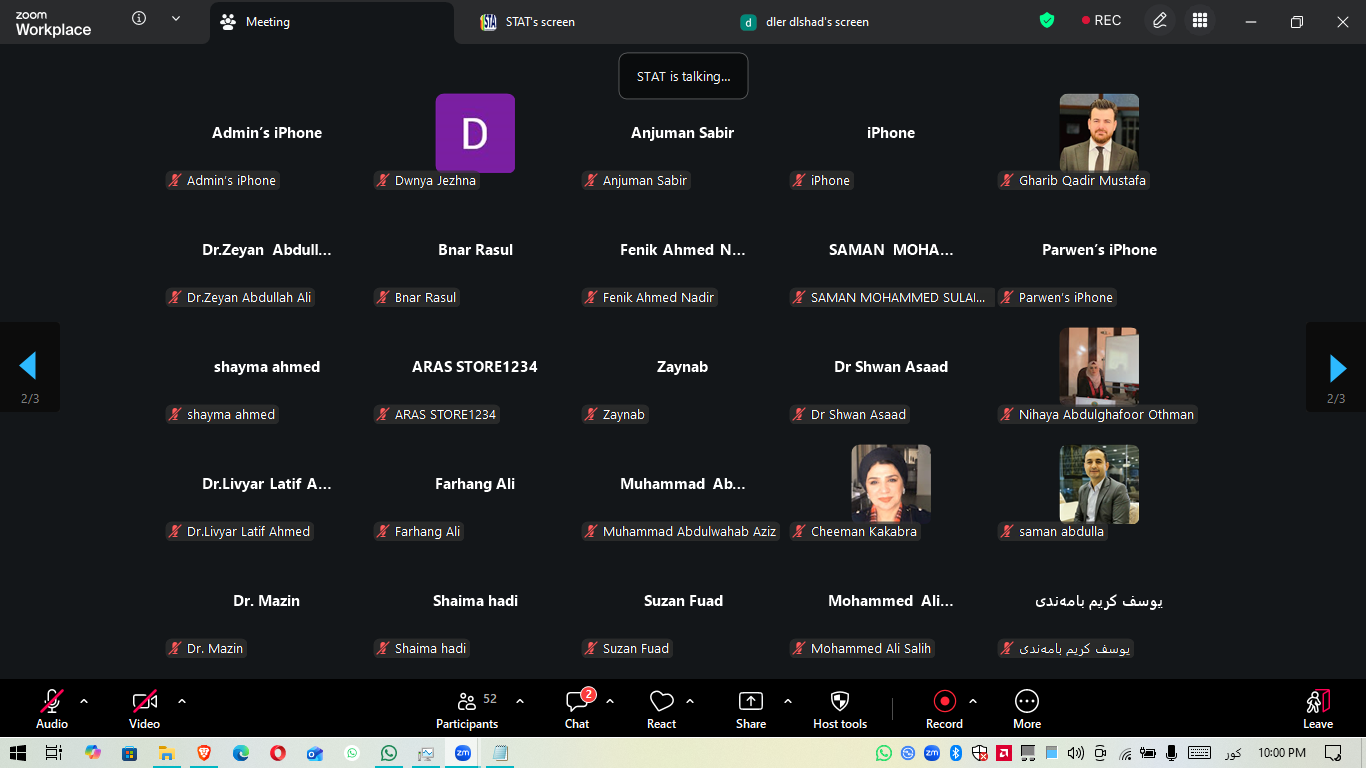Go to next page of participants
Viewport: 1366px width, 768px height.
pos(1337,367)
